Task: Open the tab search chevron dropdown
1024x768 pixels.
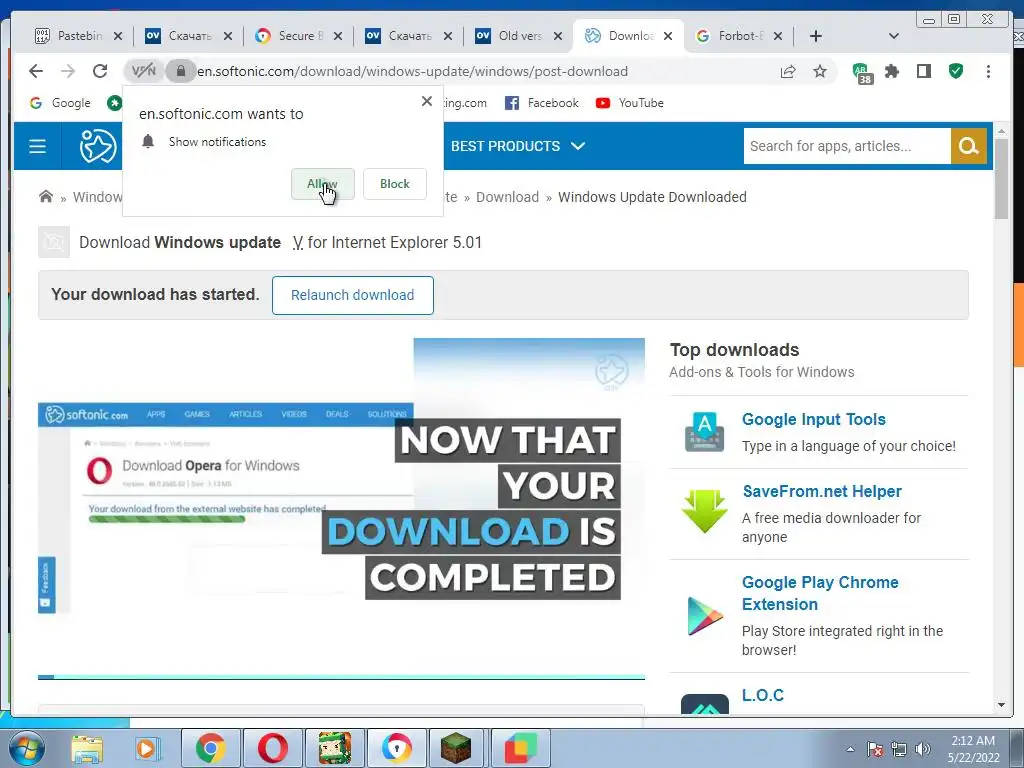Action: click(894, 36)
